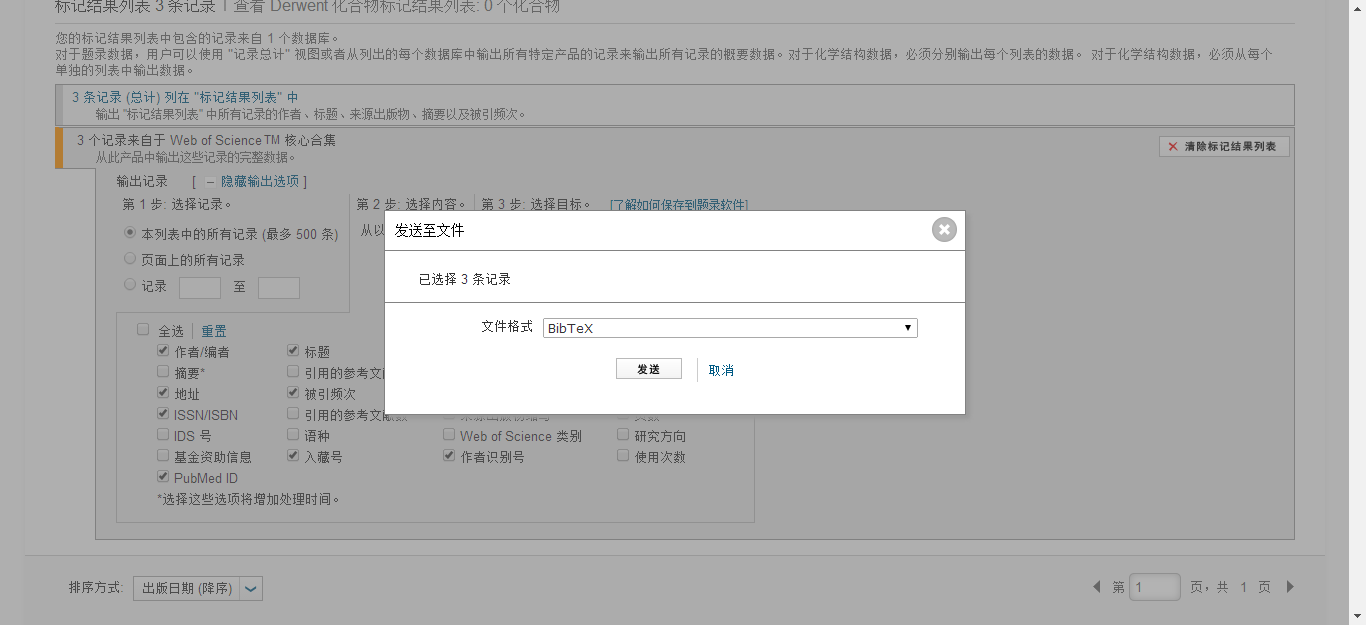
Task: Open 了解如何保存到题录软件 link
Action: 679,205
